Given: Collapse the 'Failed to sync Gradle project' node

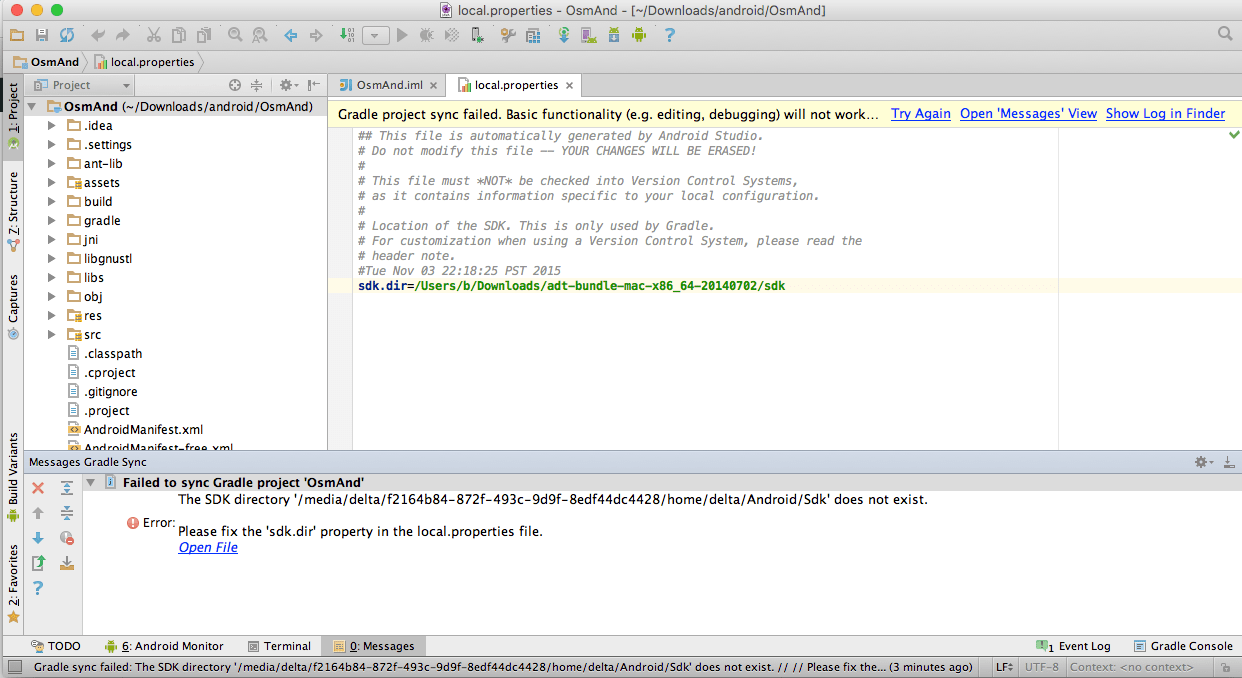Looking at the screenshot, I should pos(91,482).
